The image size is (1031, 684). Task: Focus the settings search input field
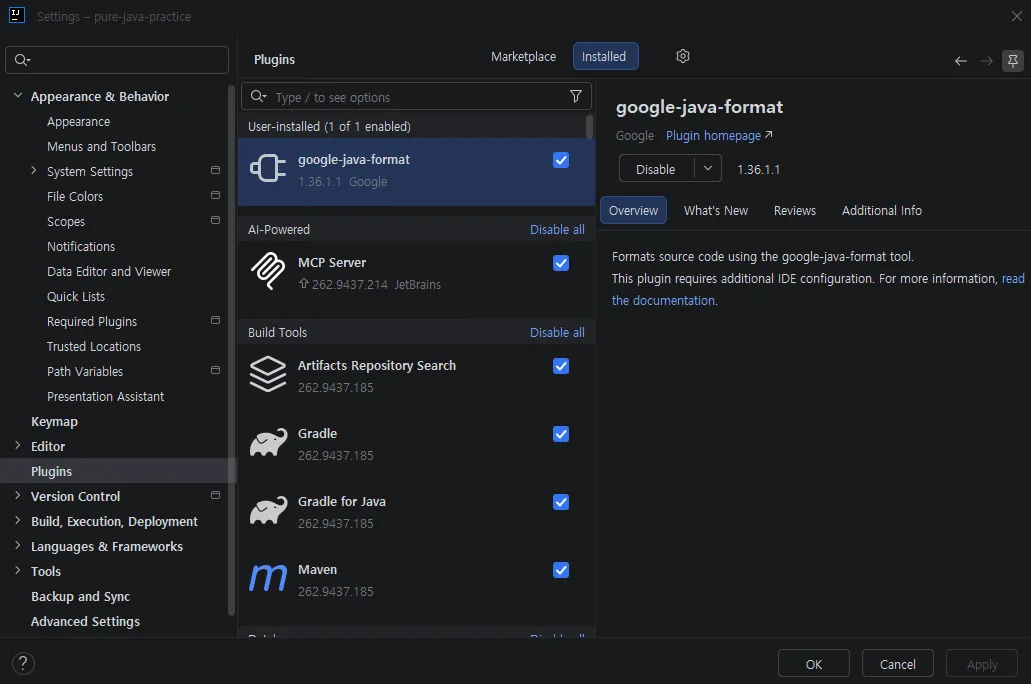click(x=117, y=60)
